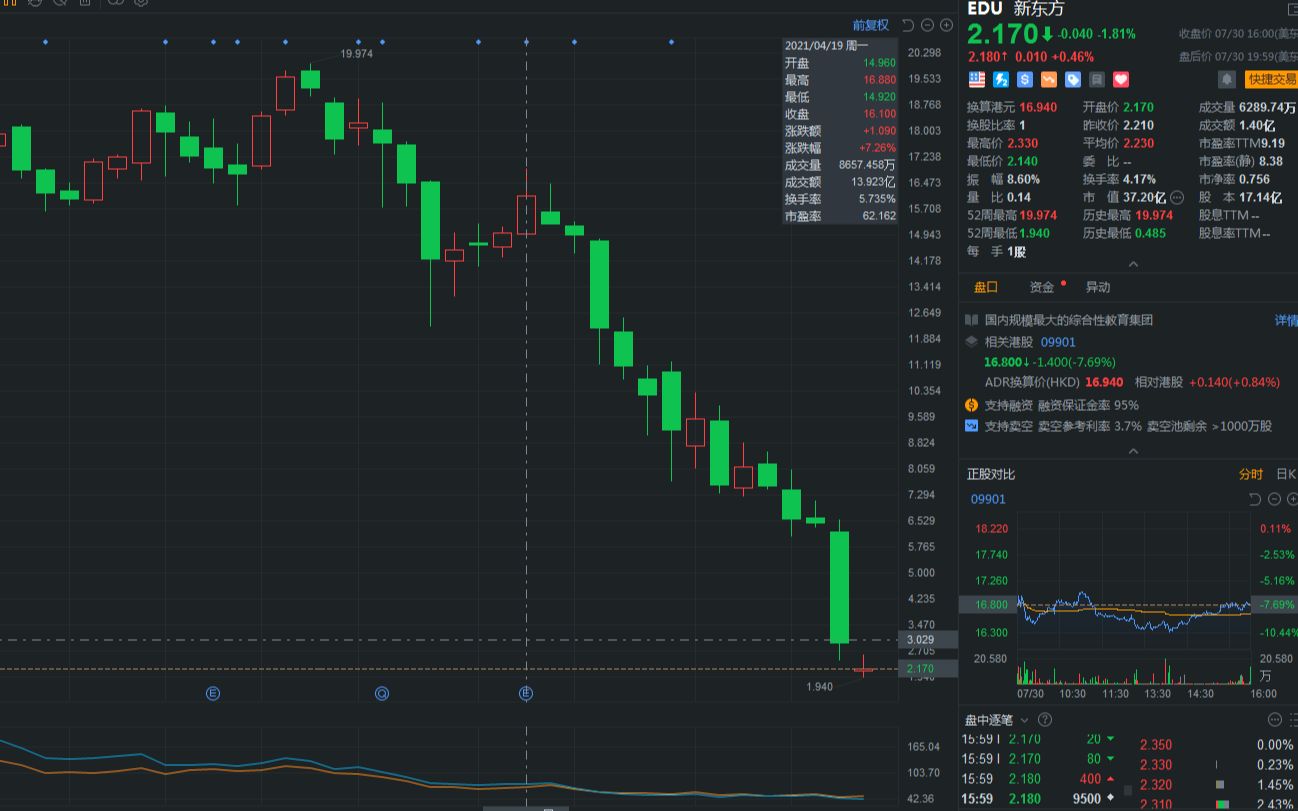This screenshot has height=811, width=1298.
Task: Click the blue price tag icon
Action: [1073, 79]
